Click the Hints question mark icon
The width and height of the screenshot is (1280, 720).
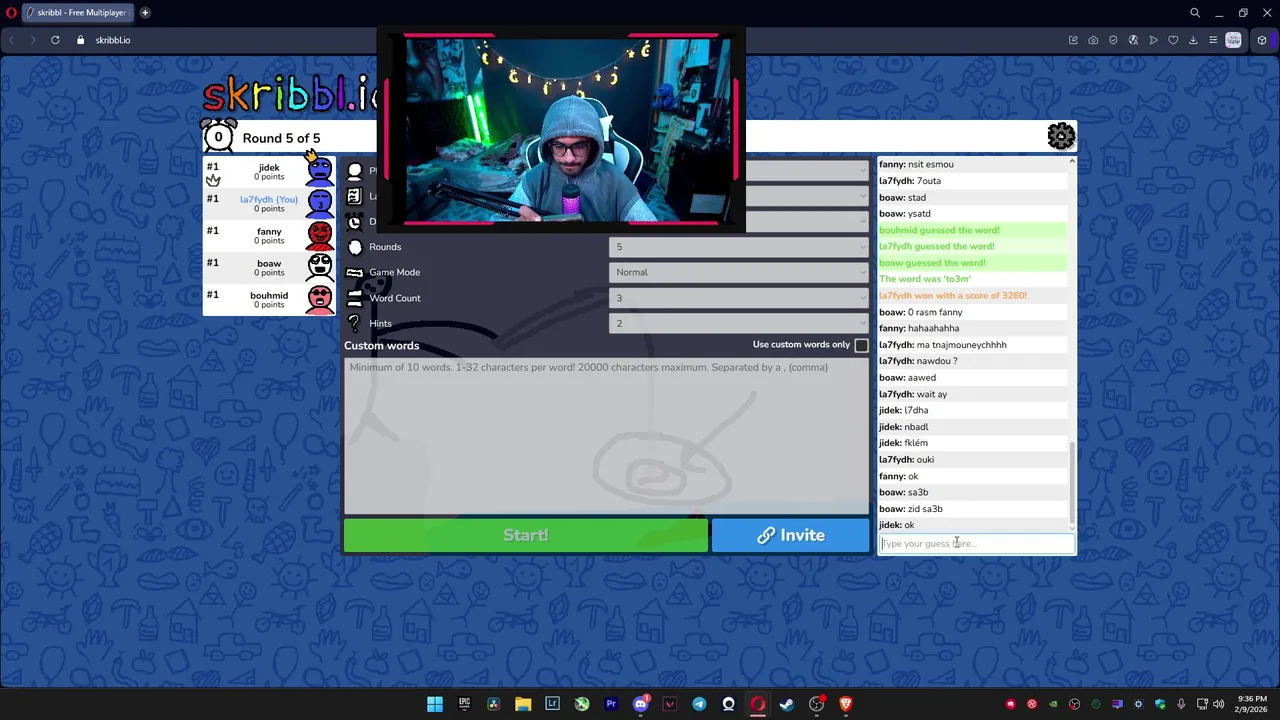click(354, 323)
